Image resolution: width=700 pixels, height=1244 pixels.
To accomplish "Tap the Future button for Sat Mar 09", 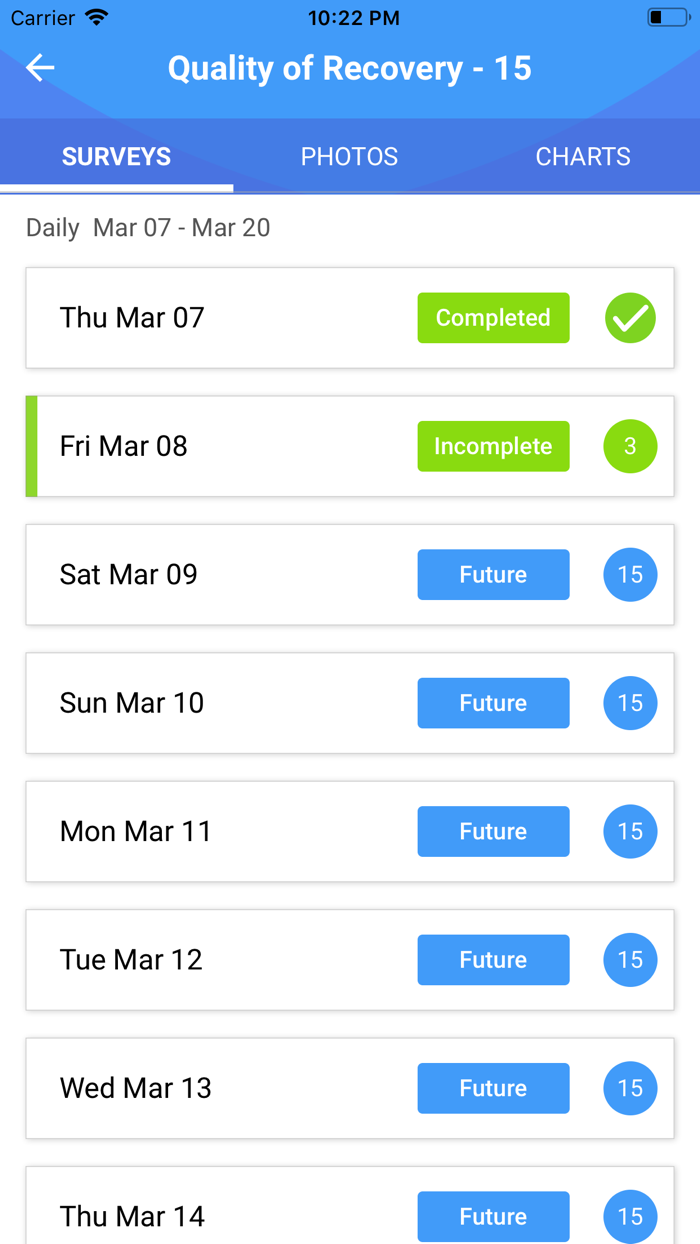I will (x=493, y=575).
